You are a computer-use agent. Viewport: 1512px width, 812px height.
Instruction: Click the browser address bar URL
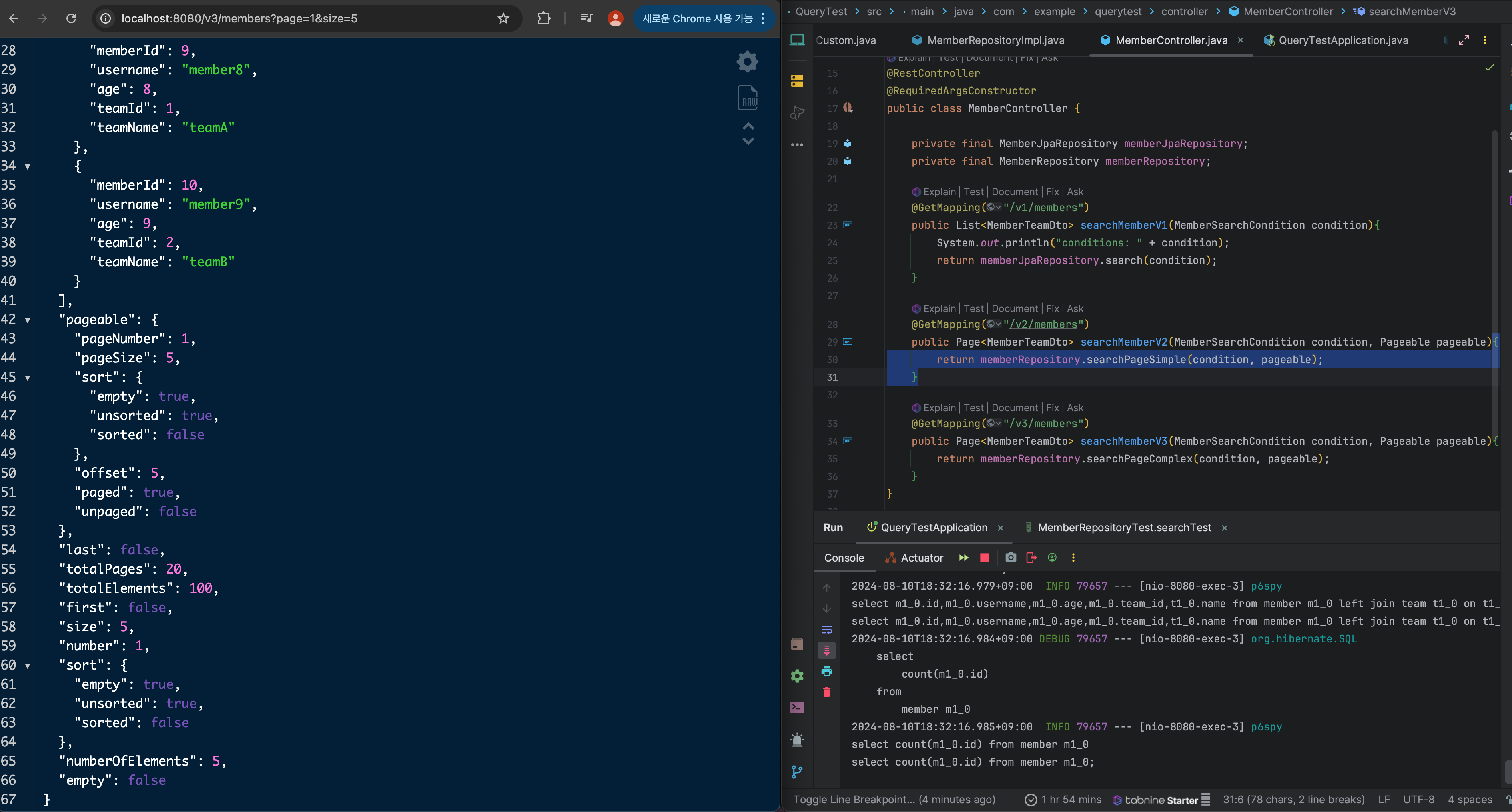[239, 19]
